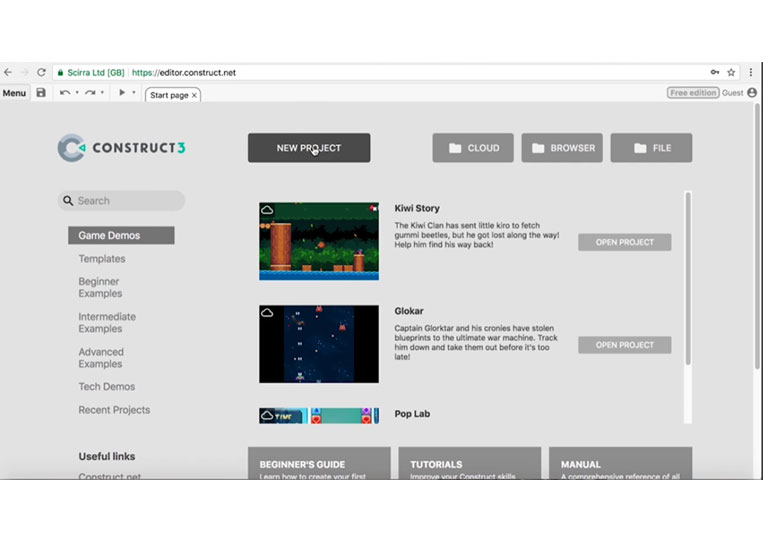The image size is (763, 541).
Task: Click the Free edition badge
Action: 693,92
